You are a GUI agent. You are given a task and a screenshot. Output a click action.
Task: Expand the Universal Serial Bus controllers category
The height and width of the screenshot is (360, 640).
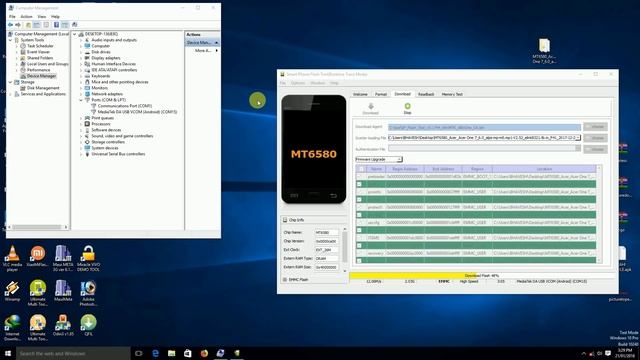[81, 154]
